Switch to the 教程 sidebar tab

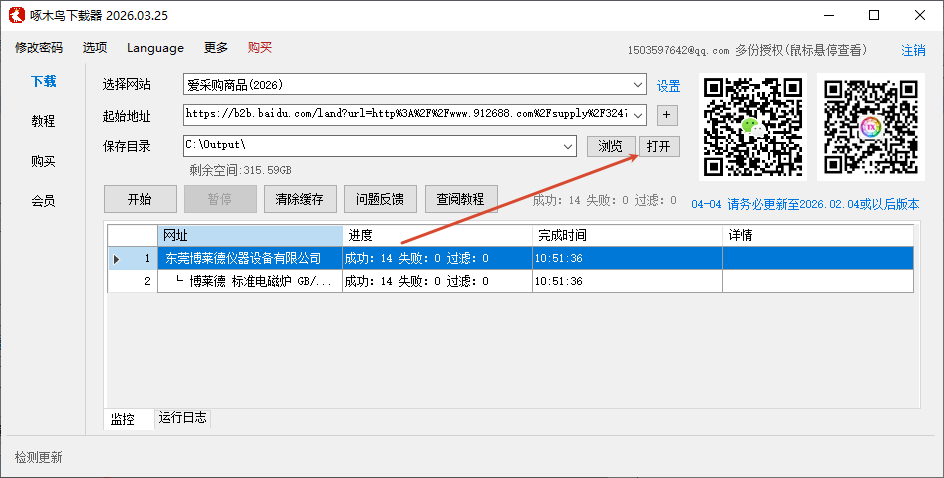point(43,121)
